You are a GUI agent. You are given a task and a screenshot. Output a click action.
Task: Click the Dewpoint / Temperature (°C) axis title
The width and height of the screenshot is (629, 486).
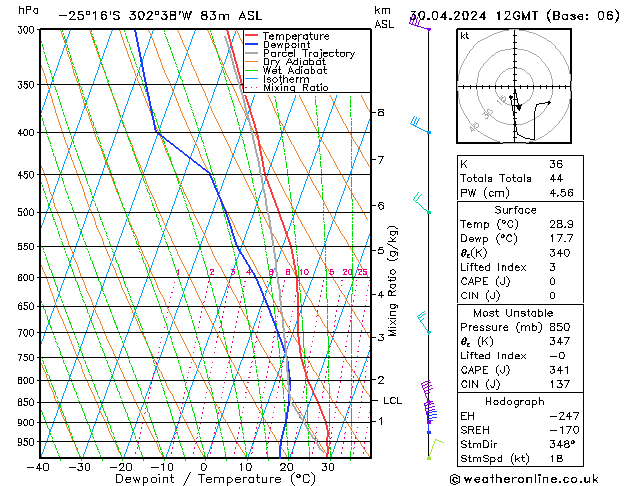[215, 479]
